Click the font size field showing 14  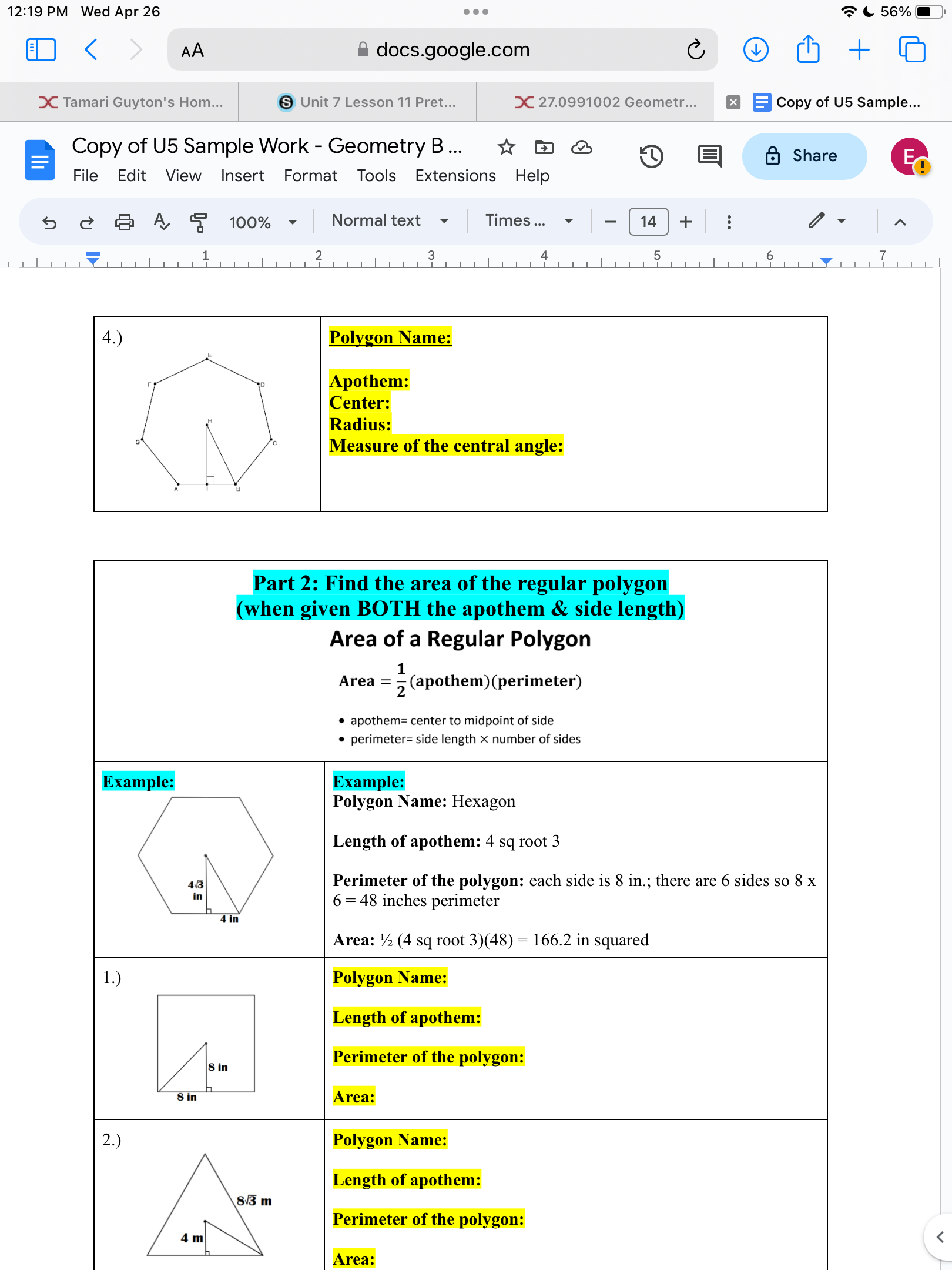coord(648,222)
